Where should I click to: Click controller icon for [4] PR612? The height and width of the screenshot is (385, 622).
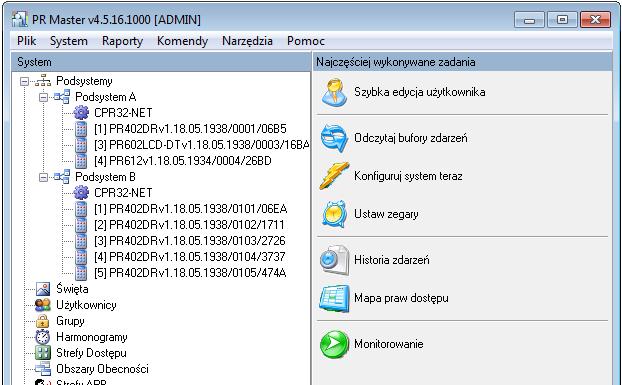click(x=81, y=161)
